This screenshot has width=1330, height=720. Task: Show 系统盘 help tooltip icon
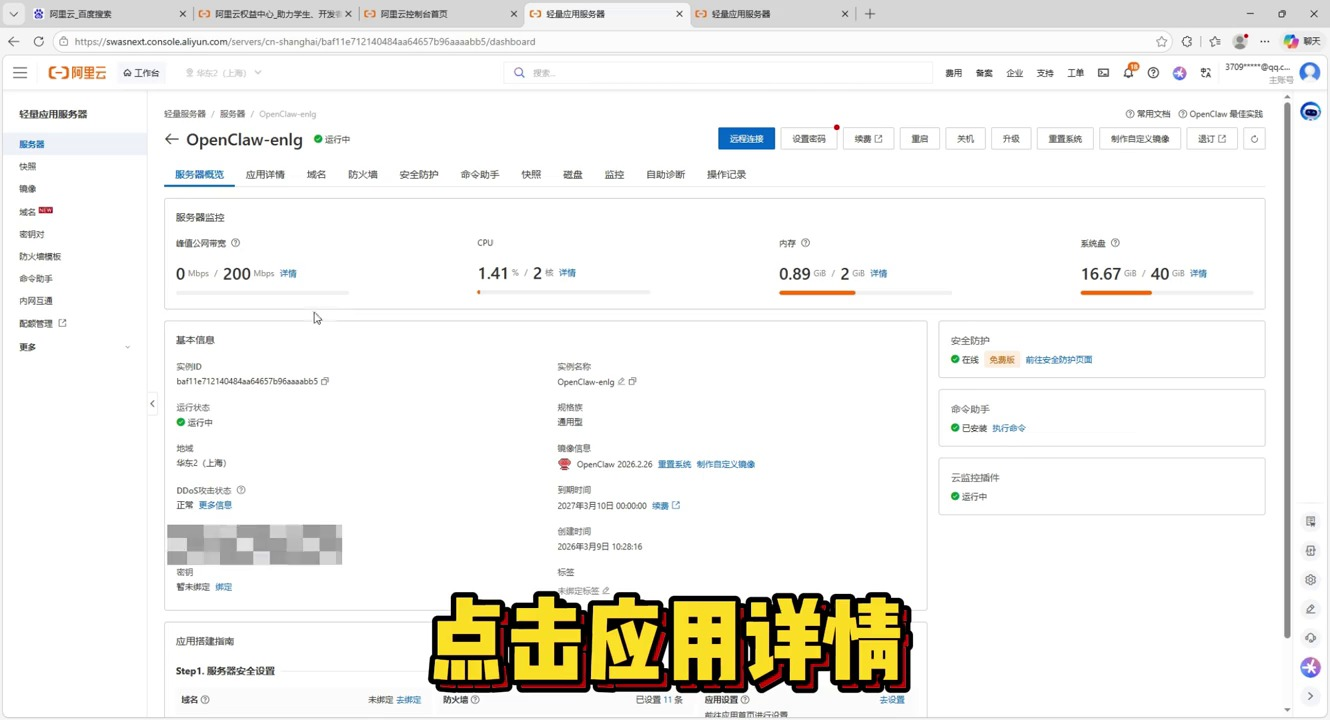click(1115, 243)
